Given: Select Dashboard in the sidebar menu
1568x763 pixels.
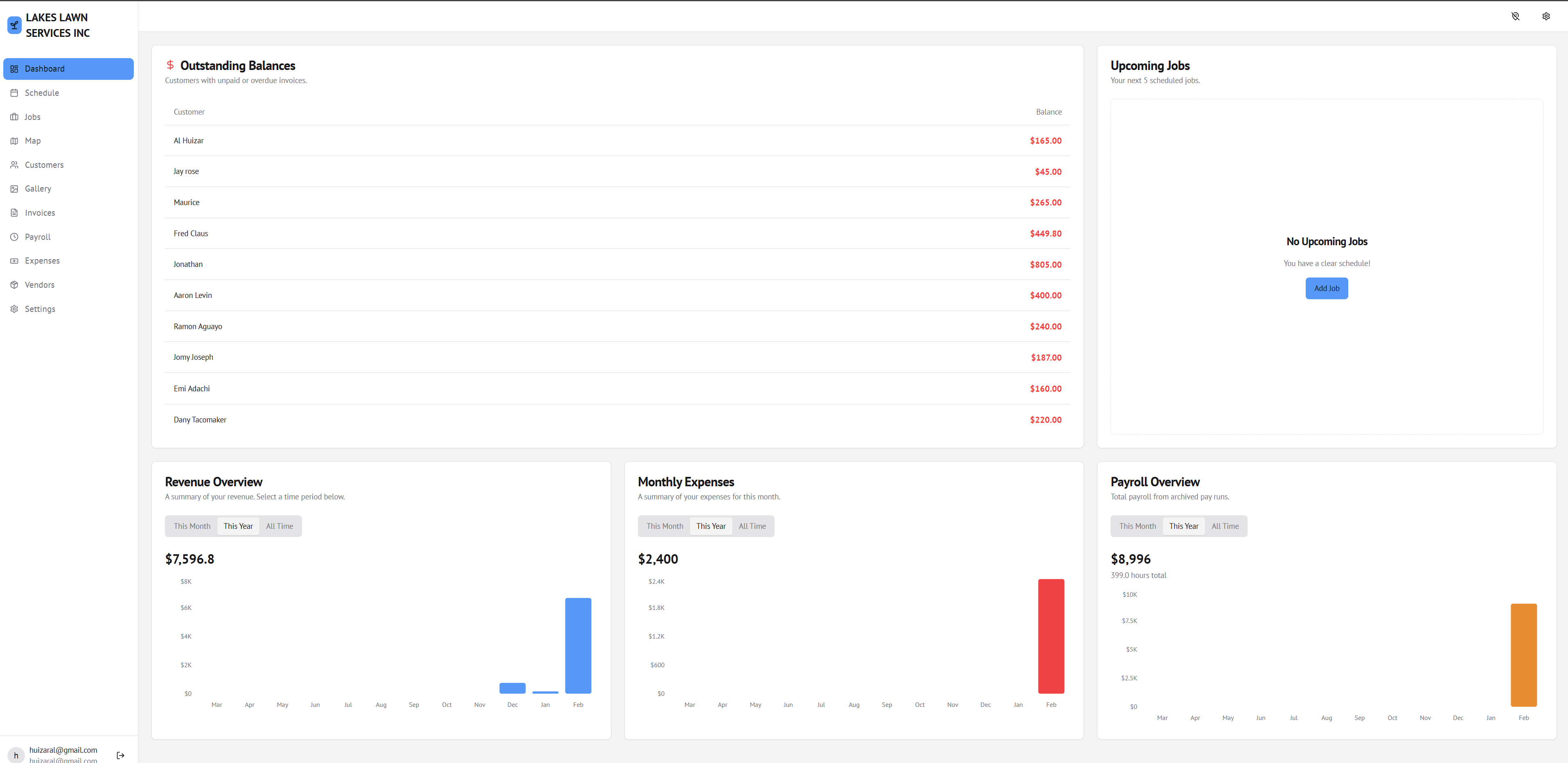Looking at the screenshot, I should tap(44, 68).
